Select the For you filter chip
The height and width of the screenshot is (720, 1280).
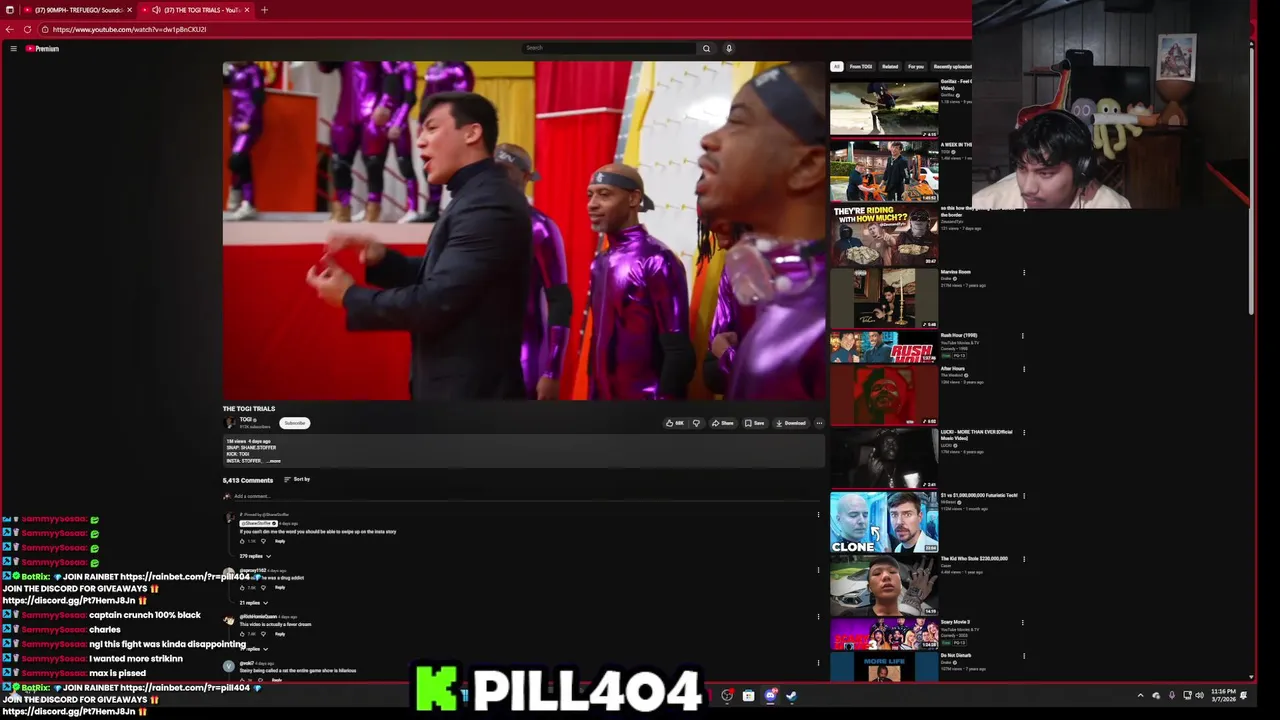coord(916,67)
